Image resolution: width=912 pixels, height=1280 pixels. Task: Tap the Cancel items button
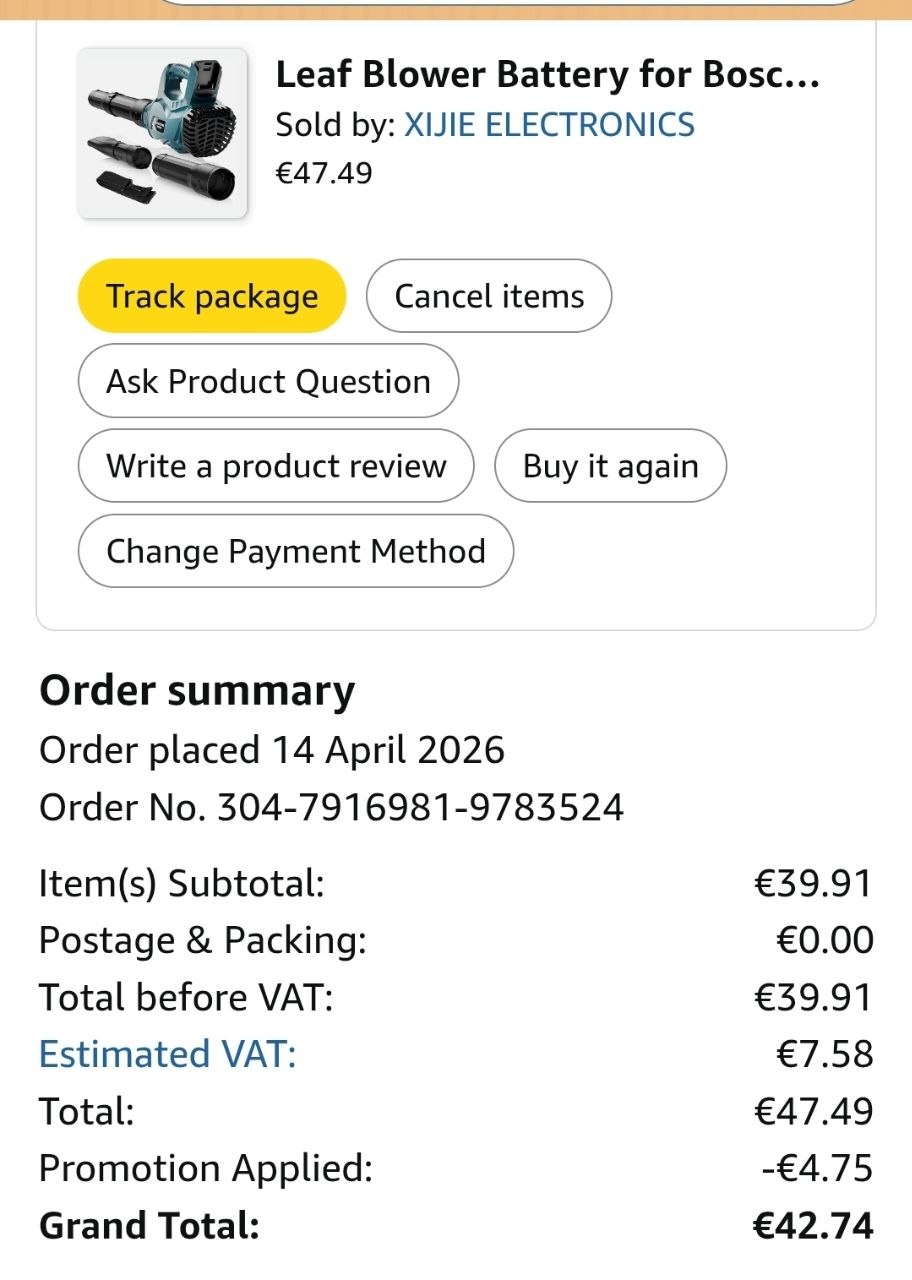[489, 296]
